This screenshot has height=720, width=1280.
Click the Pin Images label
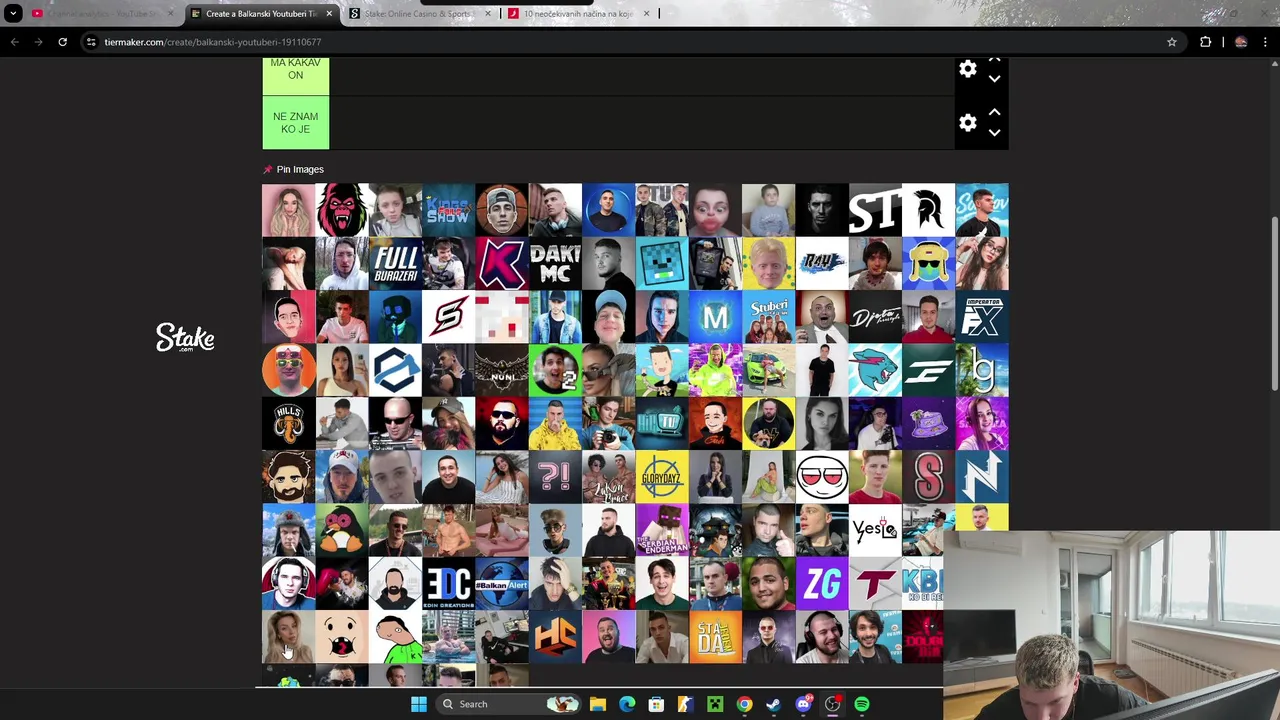click(x=300, y=170)
